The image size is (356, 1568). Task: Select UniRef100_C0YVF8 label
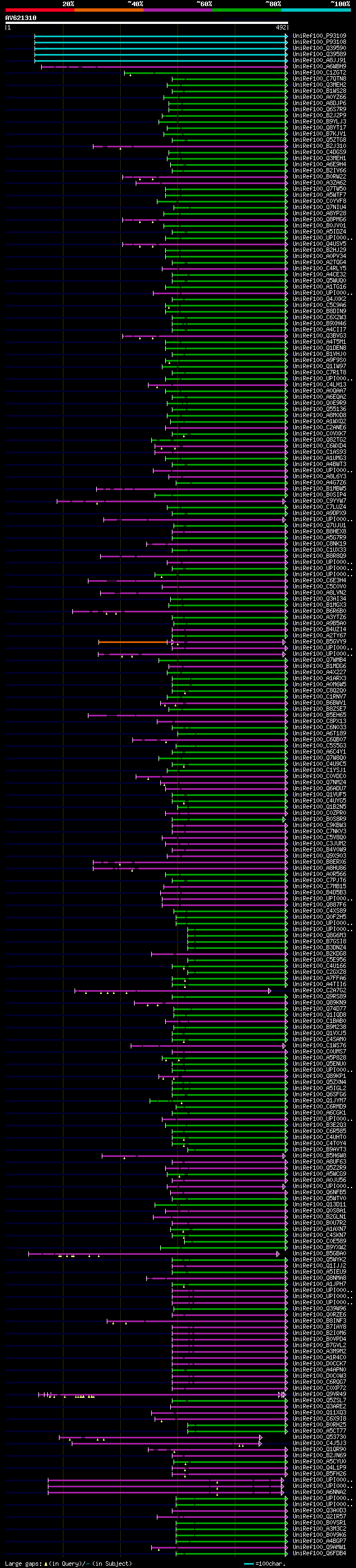(x=319, y=201)
